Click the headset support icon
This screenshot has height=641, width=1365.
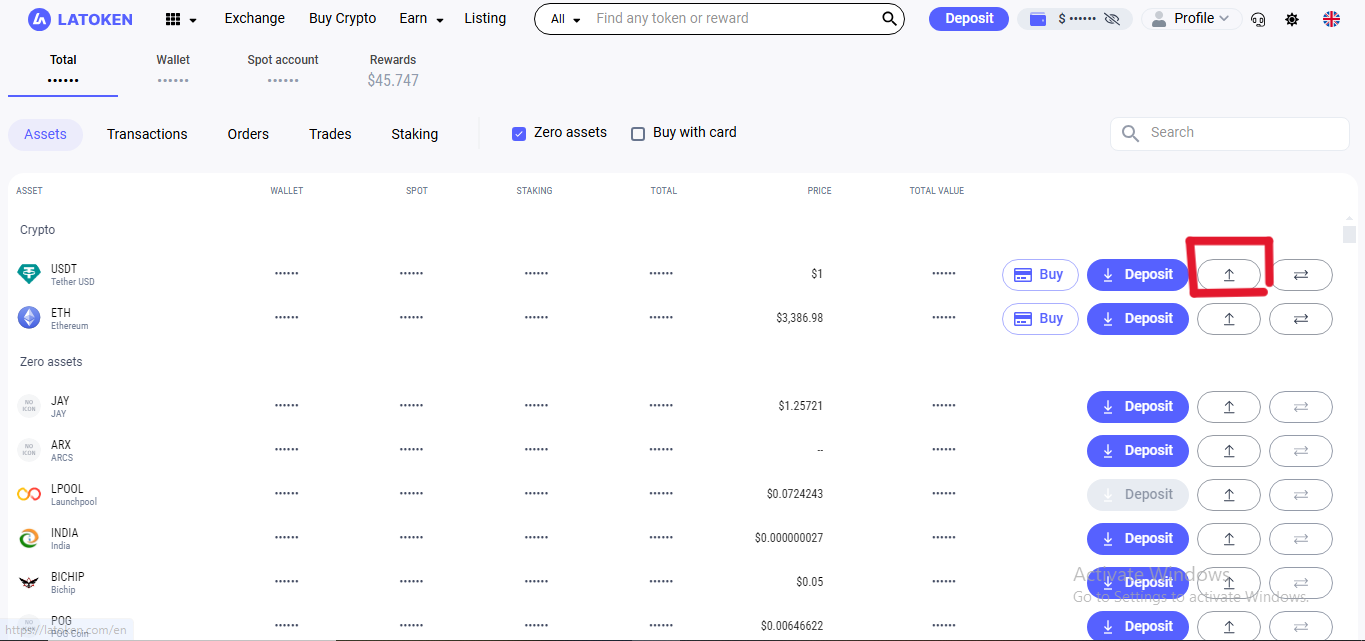pos(1258,19)
